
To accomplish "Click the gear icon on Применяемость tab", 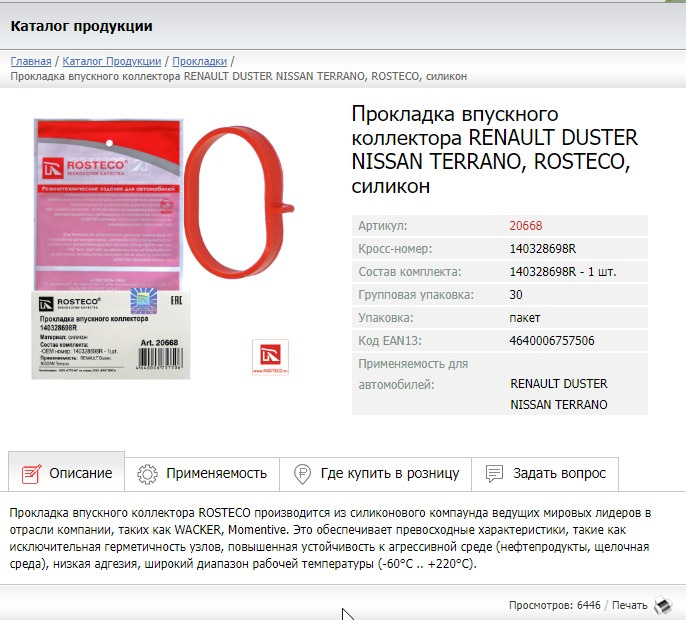I will pyautogui.click(x=147, y=474).
